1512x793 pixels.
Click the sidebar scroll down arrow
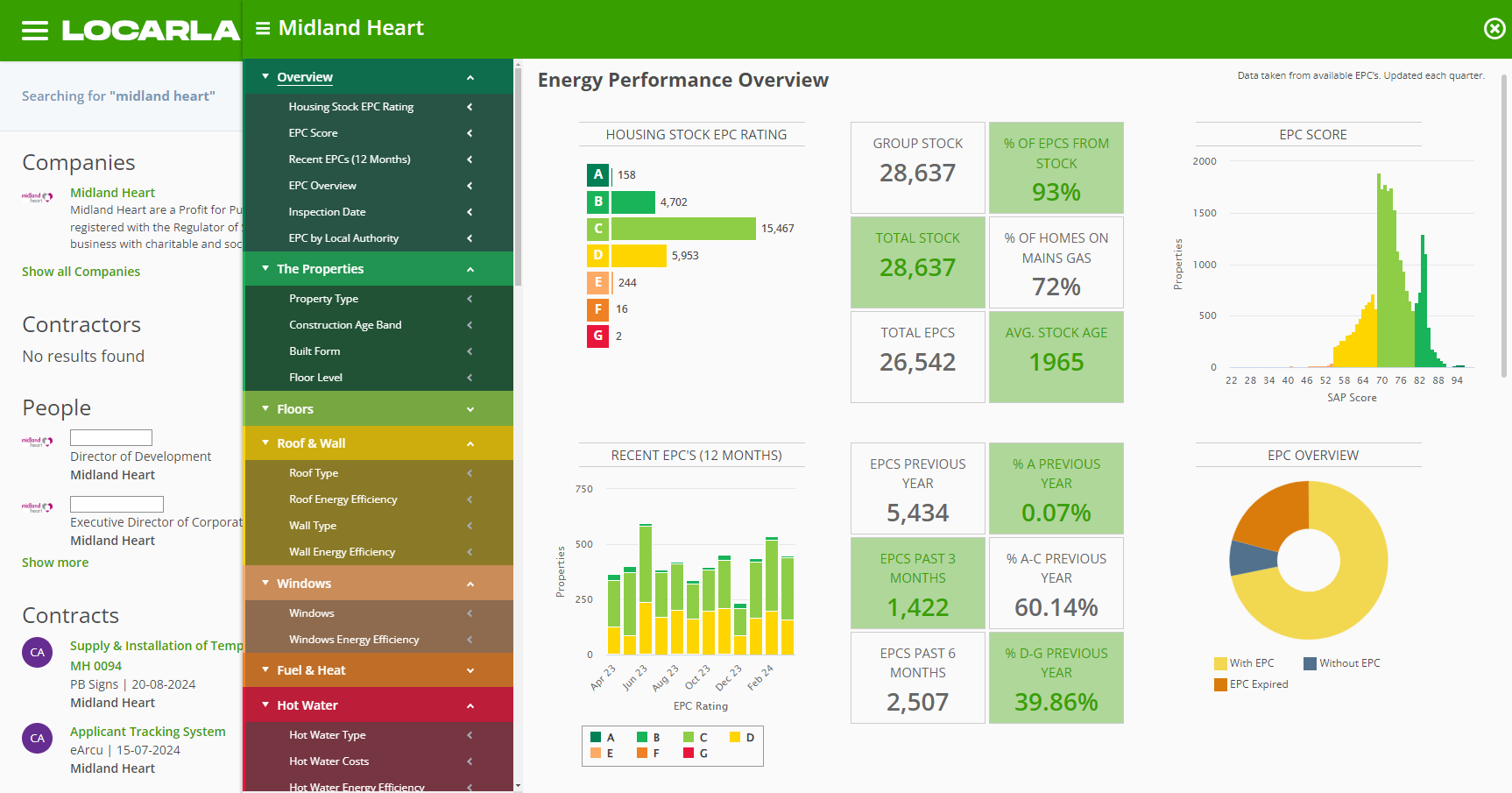[x=518, y=787]
